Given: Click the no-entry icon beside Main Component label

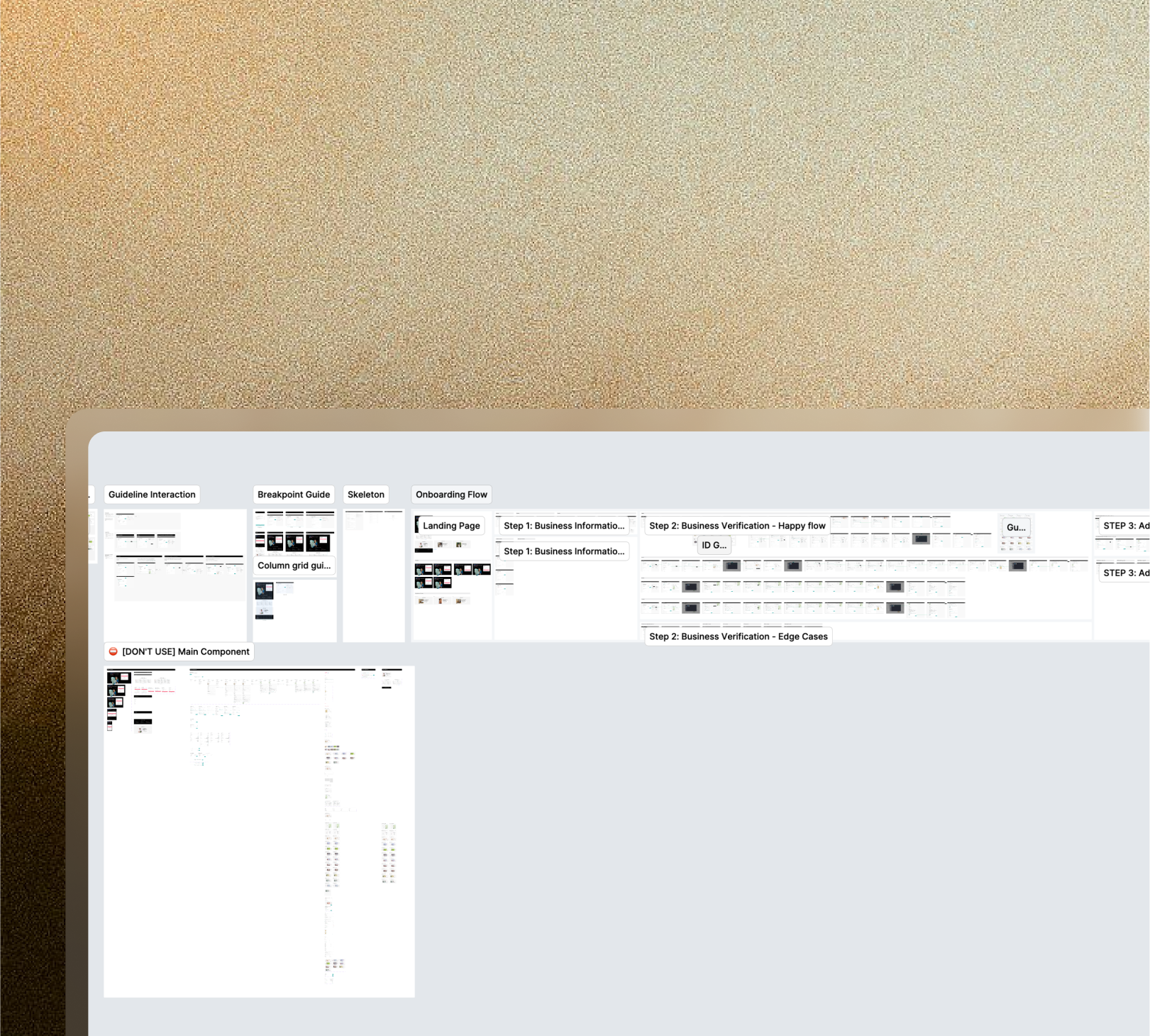Looking at the screenshot, I should point(113,651).
